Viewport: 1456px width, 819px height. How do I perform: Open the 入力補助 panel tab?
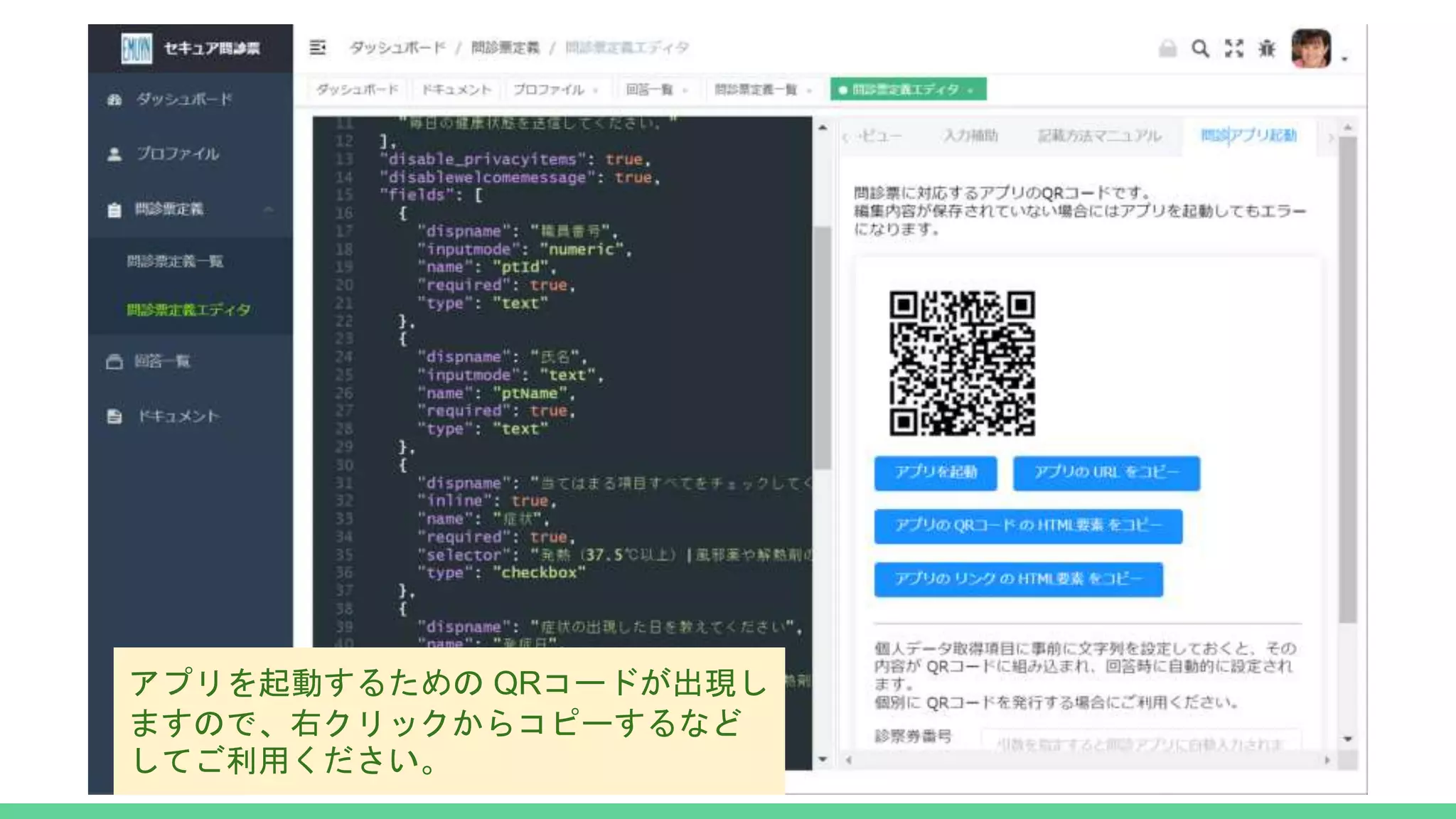[x=970, y=136]
